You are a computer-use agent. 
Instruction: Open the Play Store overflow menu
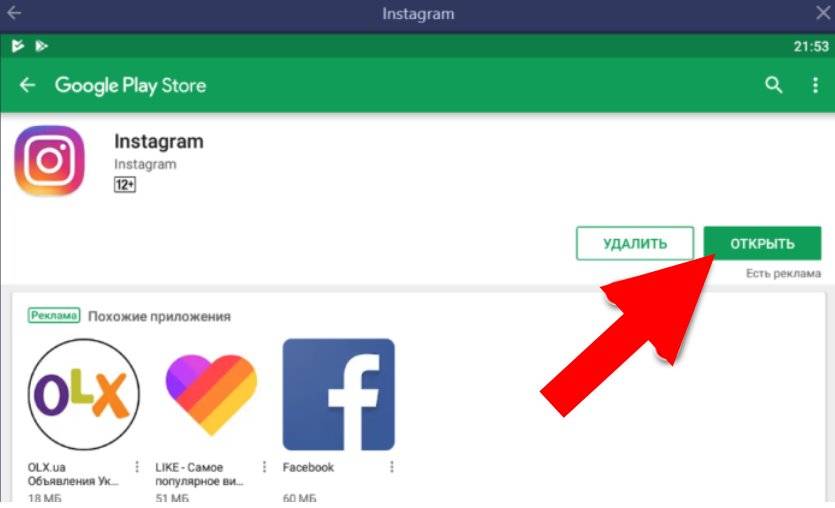pyautogui.click(x=815, y=85)
